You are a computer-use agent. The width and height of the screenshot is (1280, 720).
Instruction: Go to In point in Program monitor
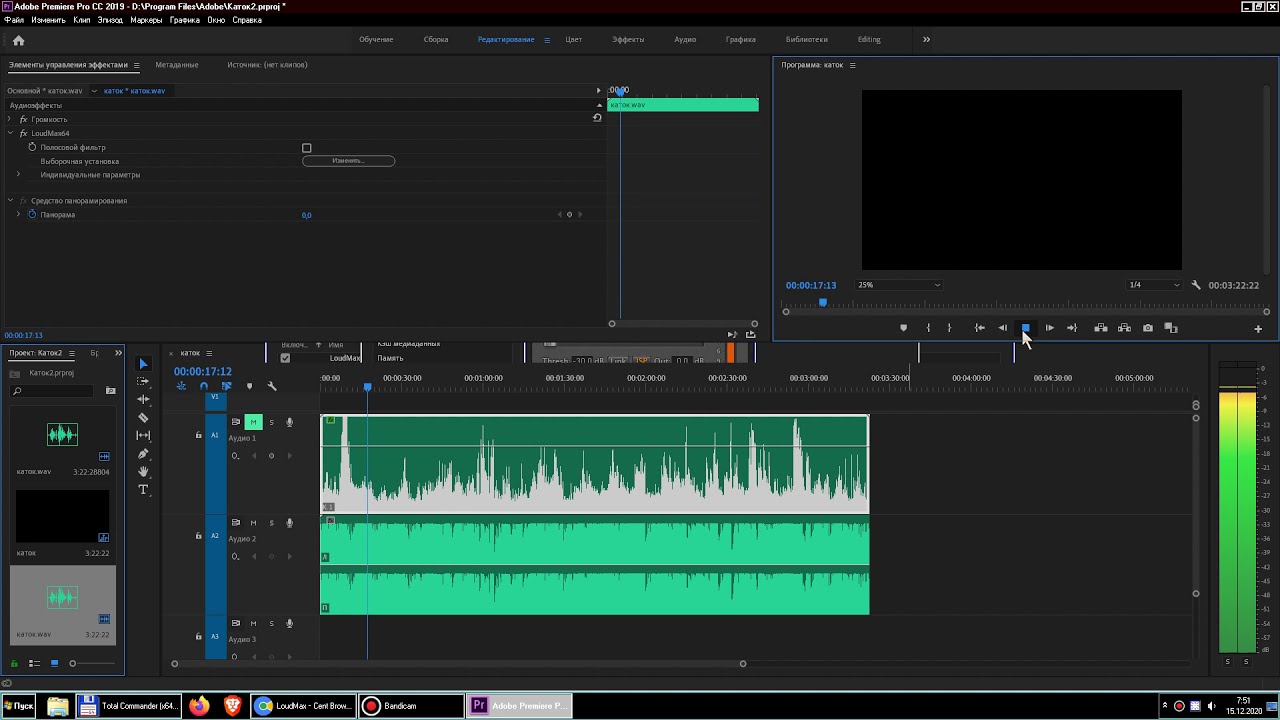coord(979,328)
